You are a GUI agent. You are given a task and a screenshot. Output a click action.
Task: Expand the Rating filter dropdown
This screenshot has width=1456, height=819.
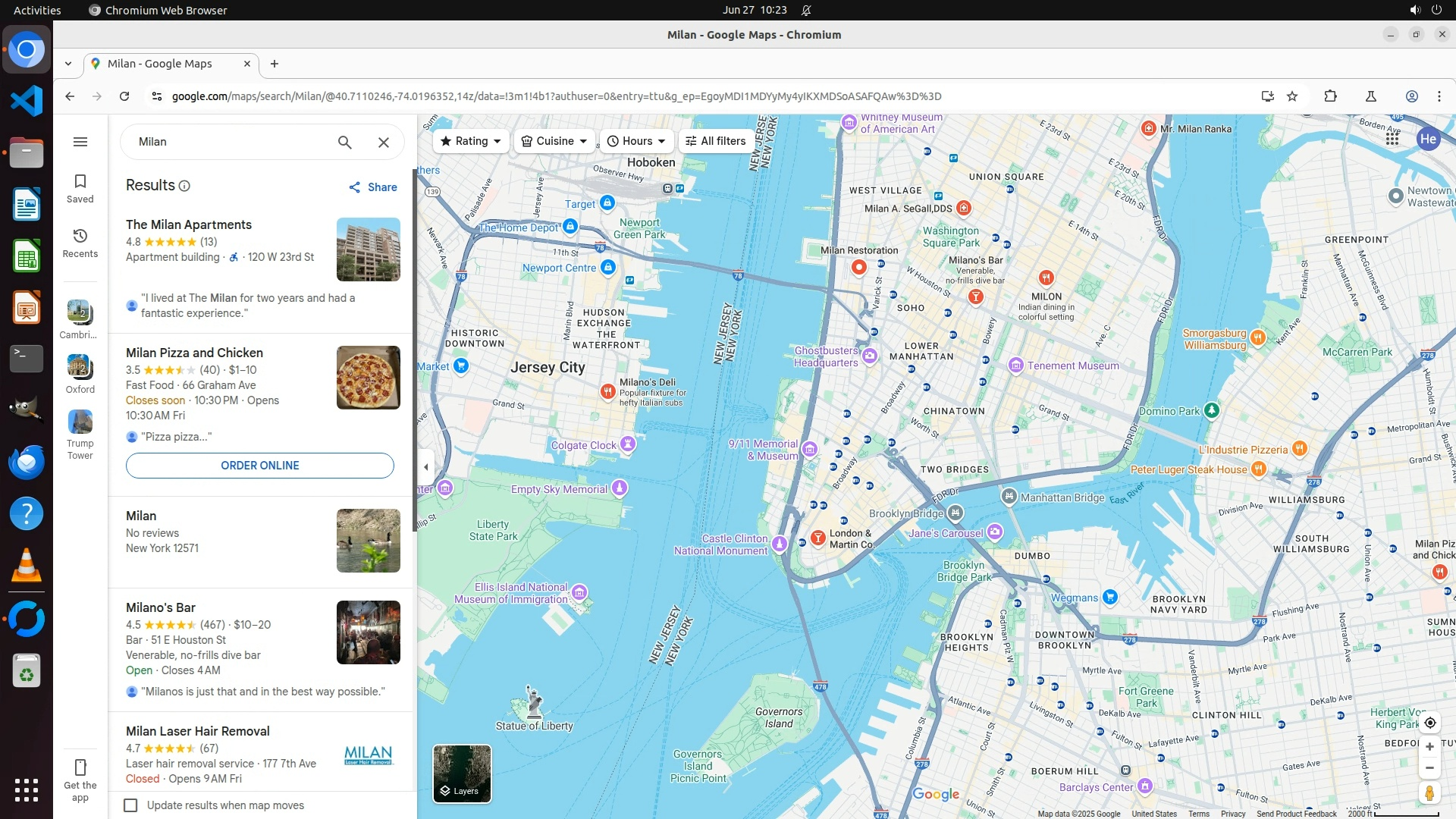pos(471,141)
